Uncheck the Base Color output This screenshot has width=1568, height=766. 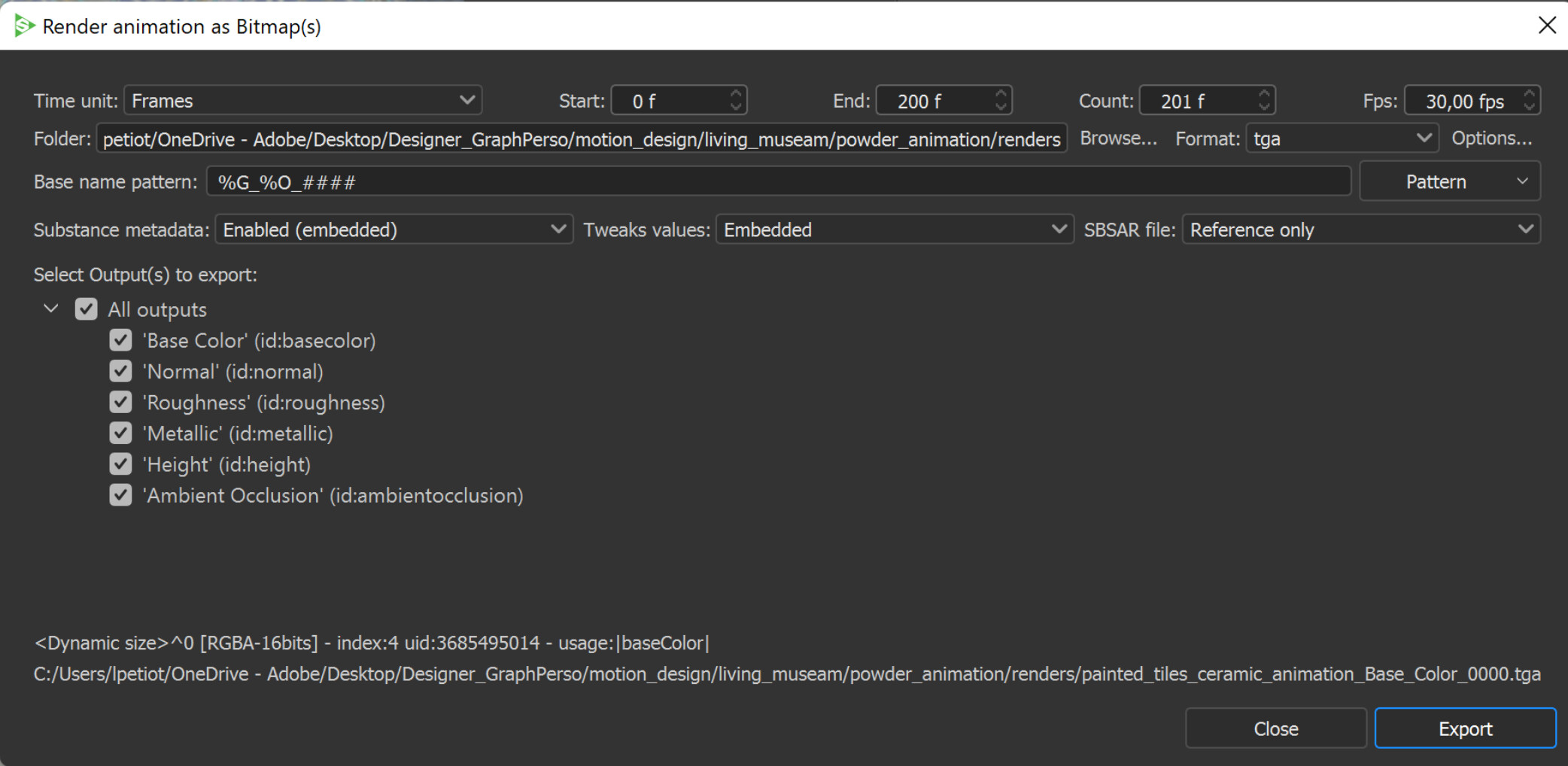[120, 340]
